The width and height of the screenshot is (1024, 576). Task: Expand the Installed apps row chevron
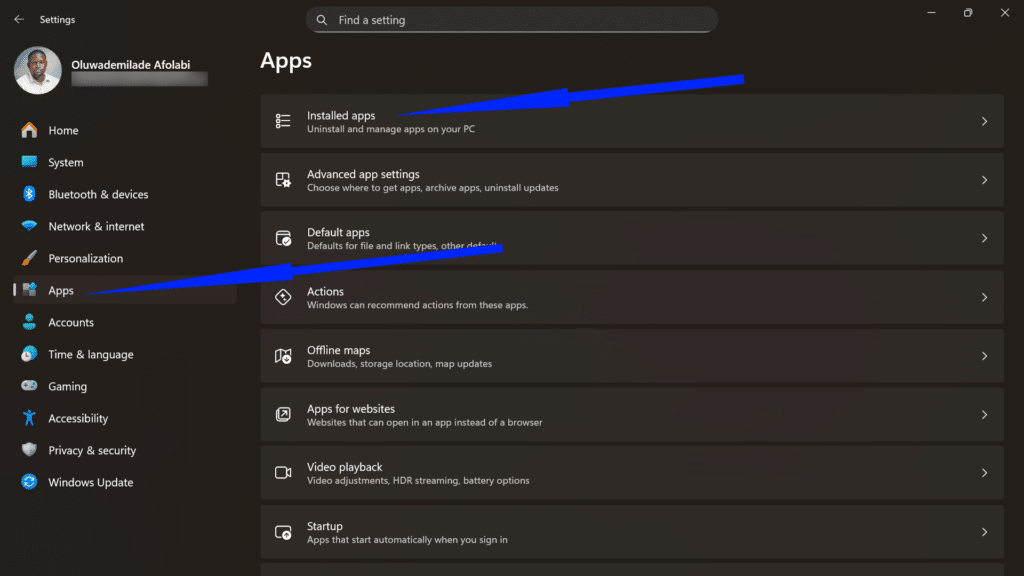[984, 120]
